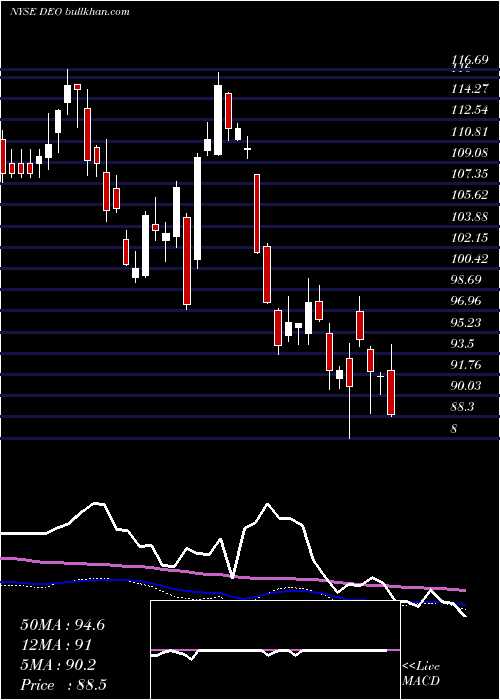Viewport: 500px width, 700px height.
Task: Click the 103.88 price axis label
Action: (x=469, y=217)
